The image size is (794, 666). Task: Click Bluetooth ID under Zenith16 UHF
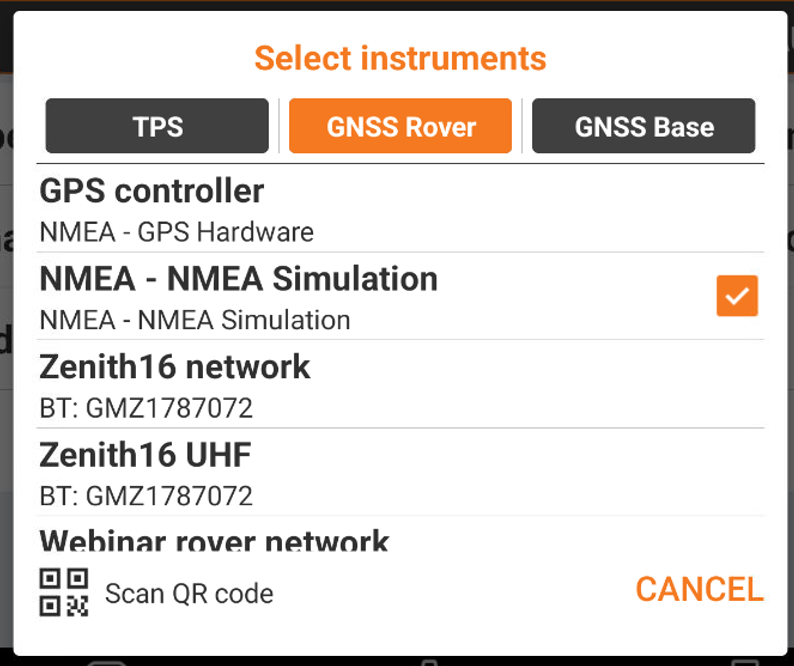[x=146, y=496]
